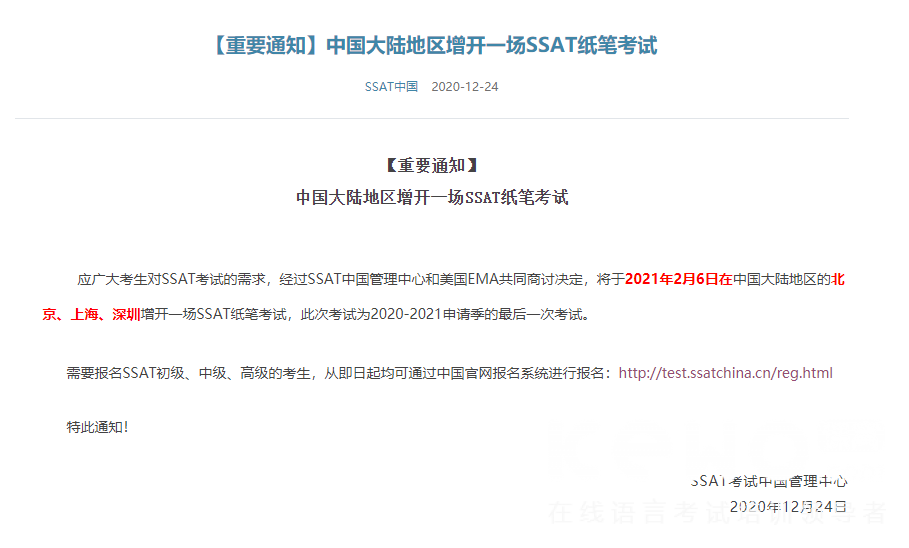Open the test.ssatchina.cn/reg.html registration link
This screenshot has width=909, height=548.
coord(725,373)
